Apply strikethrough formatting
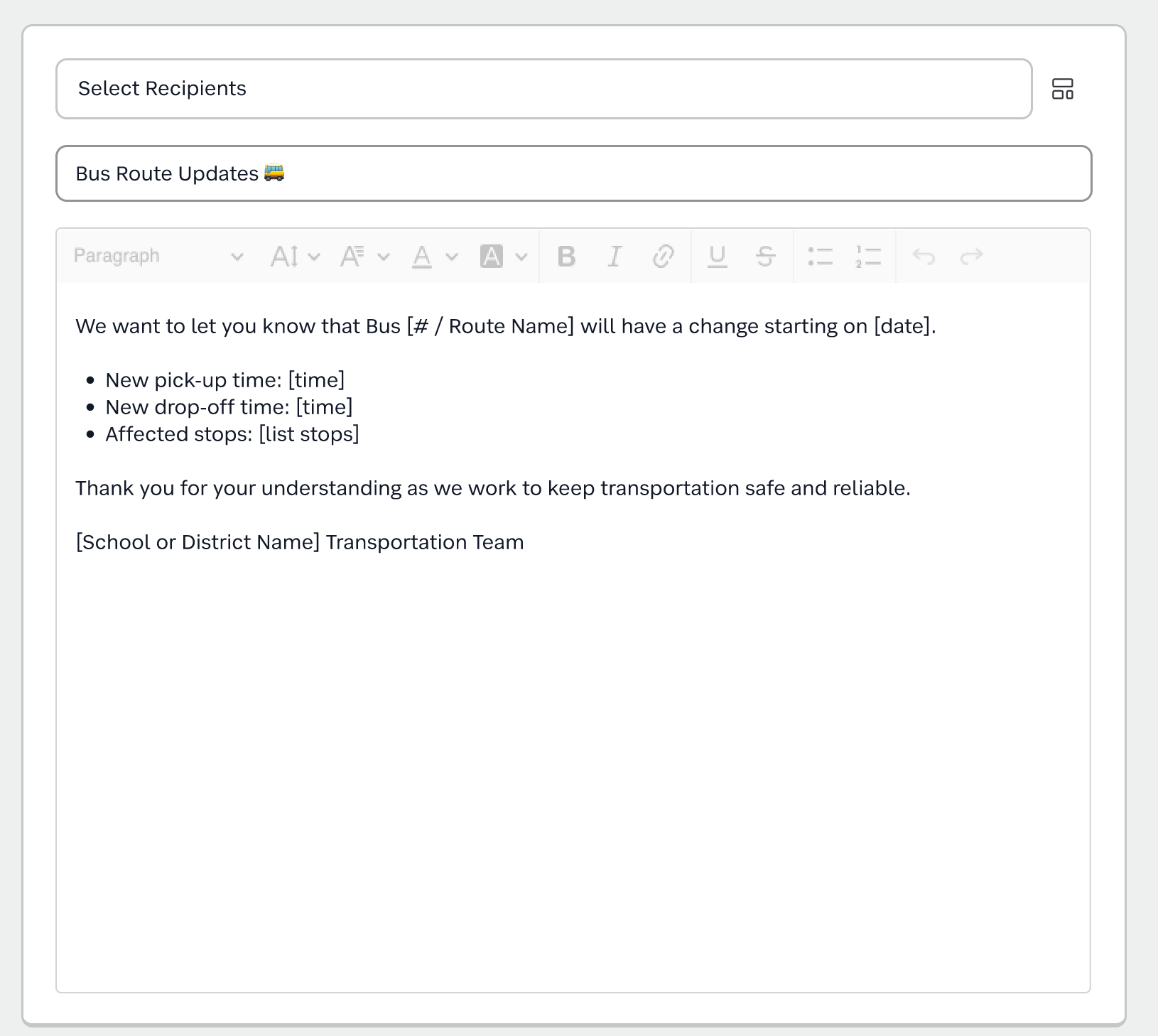This screenshot has width=1158, height=1036. 766,257
